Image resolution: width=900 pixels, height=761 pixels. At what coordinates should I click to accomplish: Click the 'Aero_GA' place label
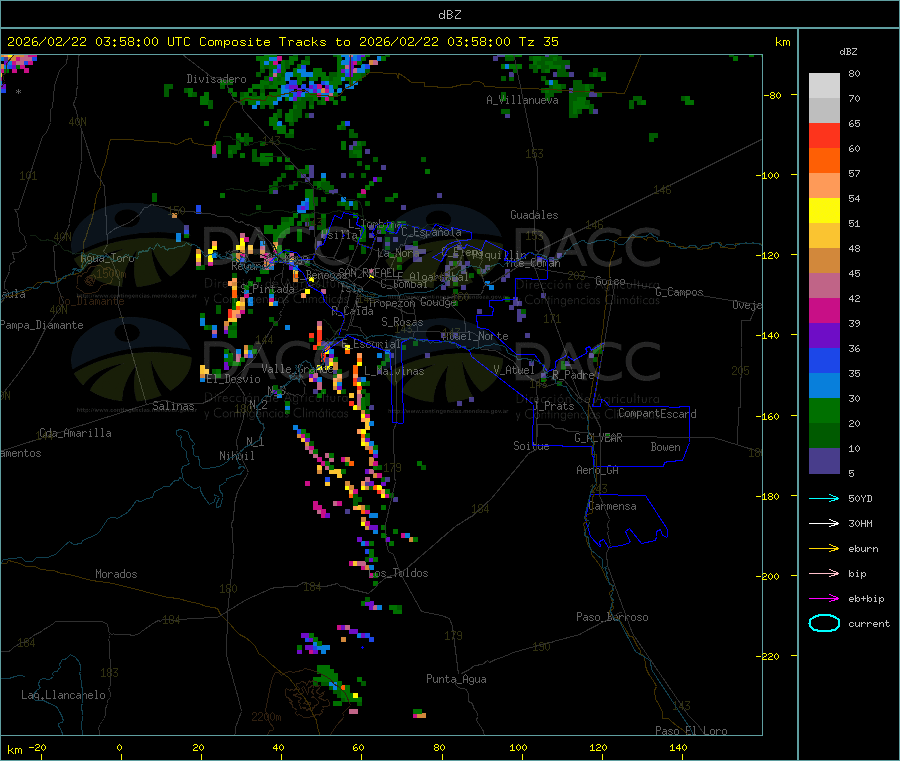598,470
